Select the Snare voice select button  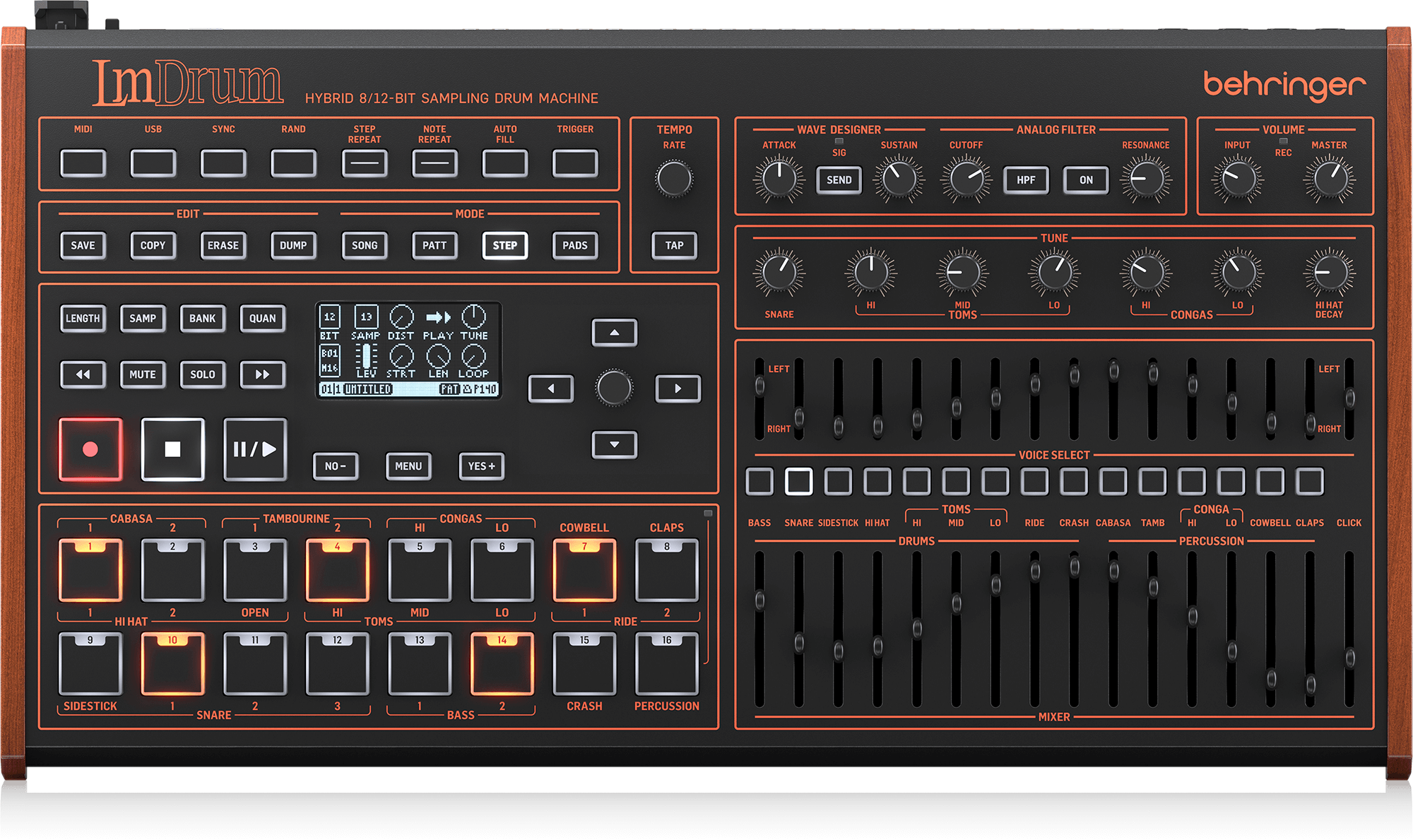(x=799, y=481)
